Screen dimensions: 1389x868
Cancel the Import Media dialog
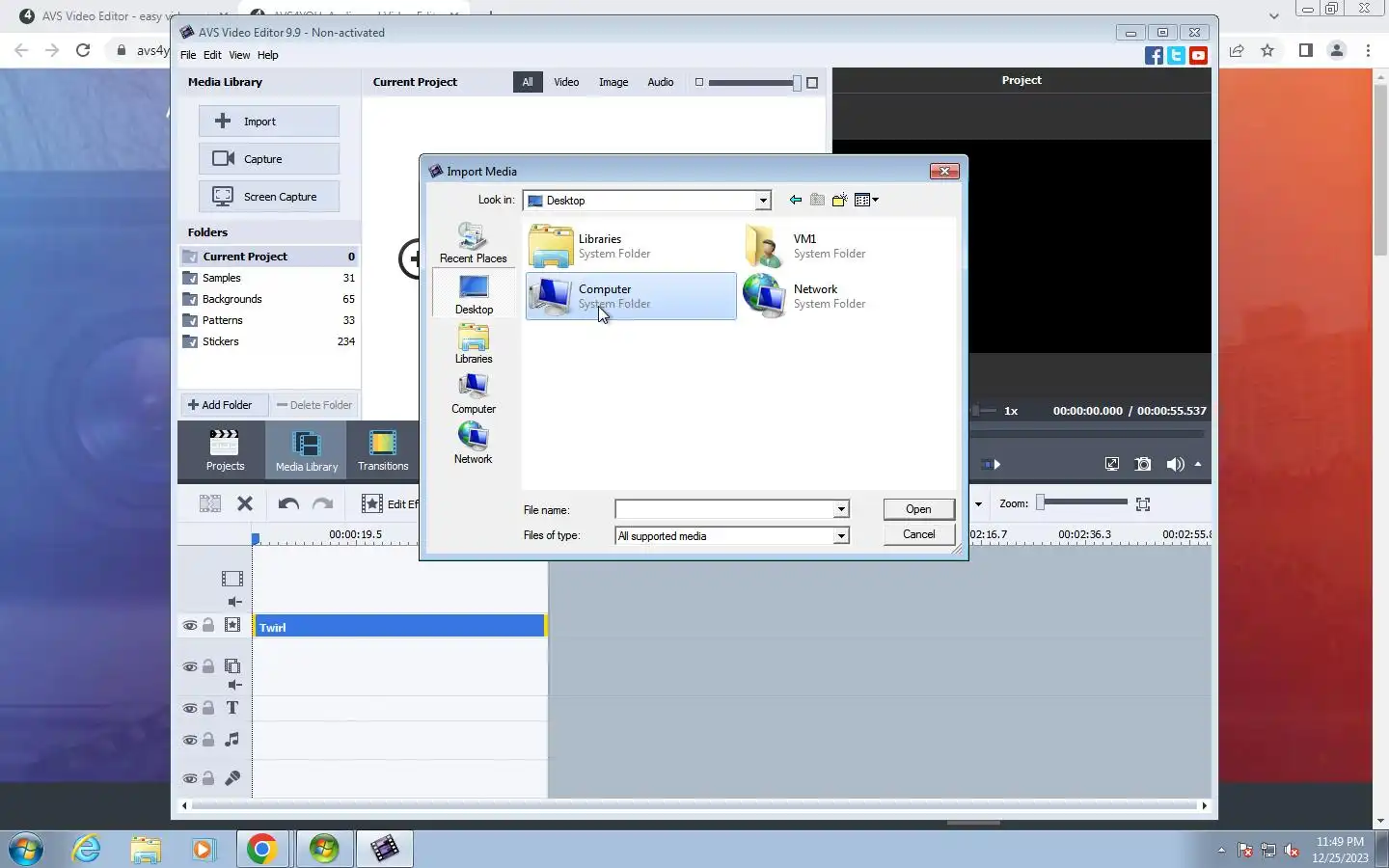(918, 534)
